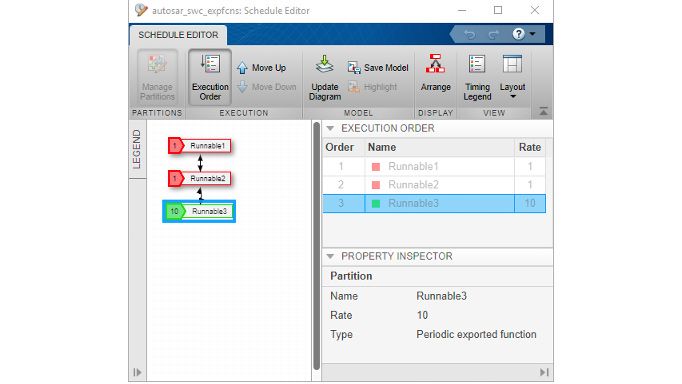Arrange the schedule diagram

[x=435, y=73]
